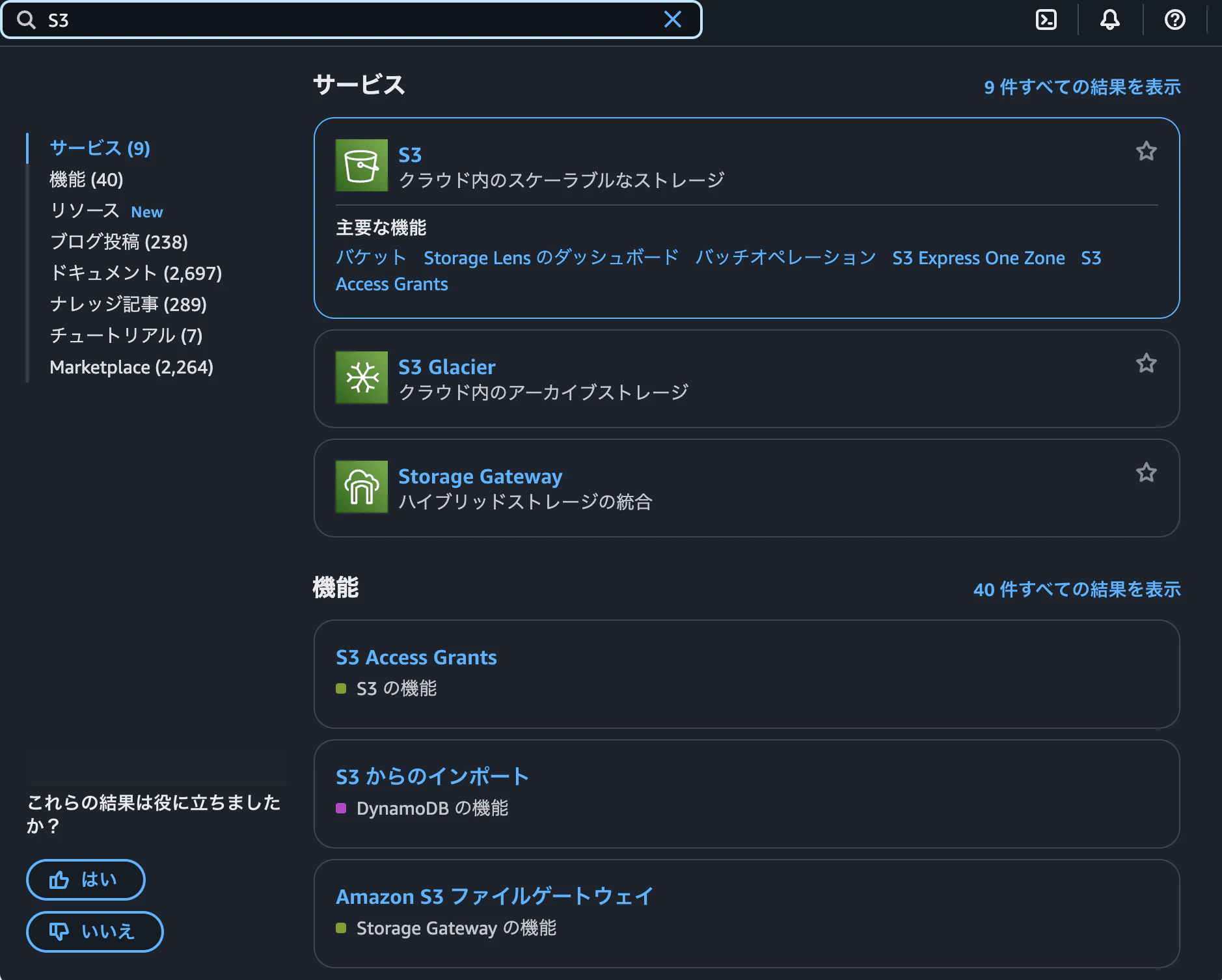The image size is (1222, 980).
Task: Open the S3 Glacier service link
Action: [447, 367]
